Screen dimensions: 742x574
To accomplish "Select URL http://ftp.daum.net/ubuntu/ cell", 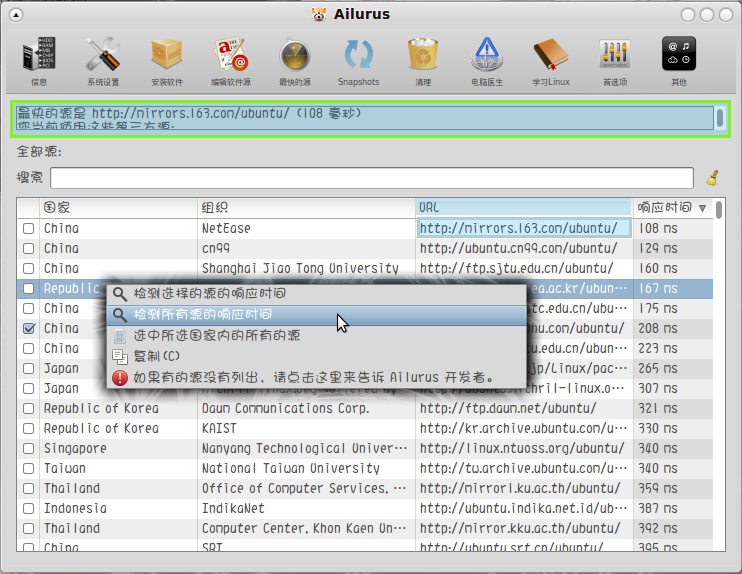I will click(x=524, y=408).
